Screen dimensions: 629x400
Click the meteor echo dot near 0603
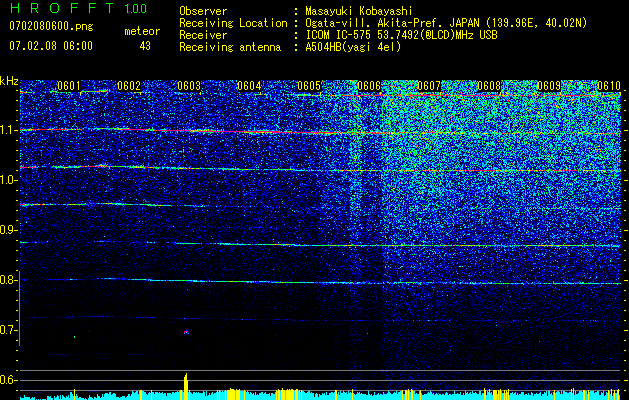click(186, 332)
